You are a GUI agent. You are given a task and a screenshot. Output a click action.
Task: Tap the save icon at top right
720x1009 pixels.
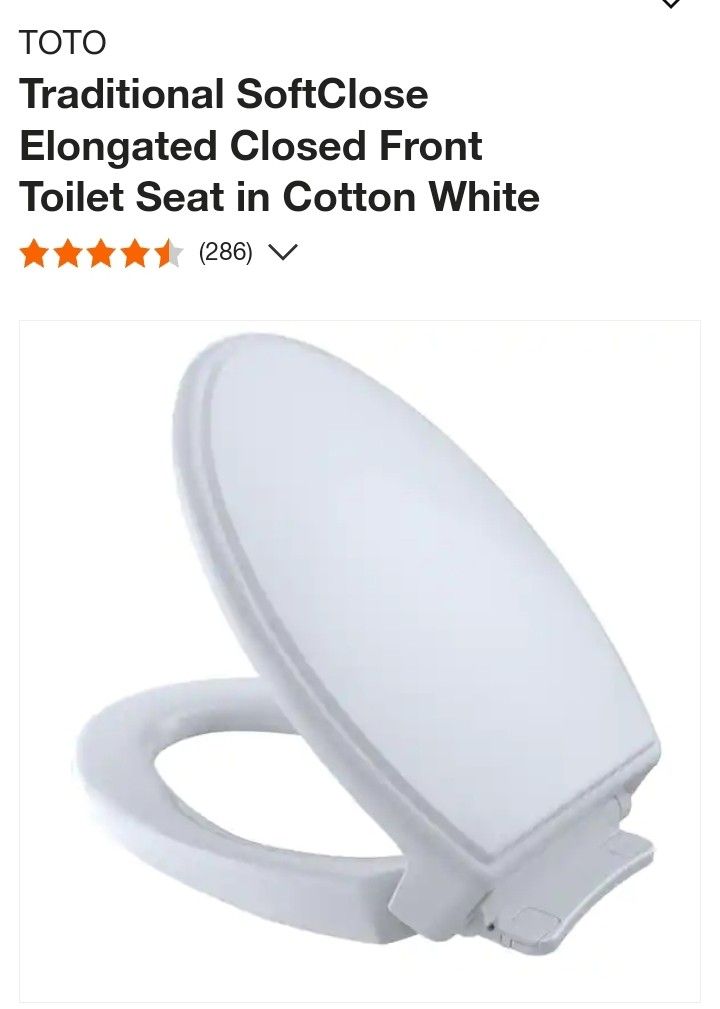(671, 4)
